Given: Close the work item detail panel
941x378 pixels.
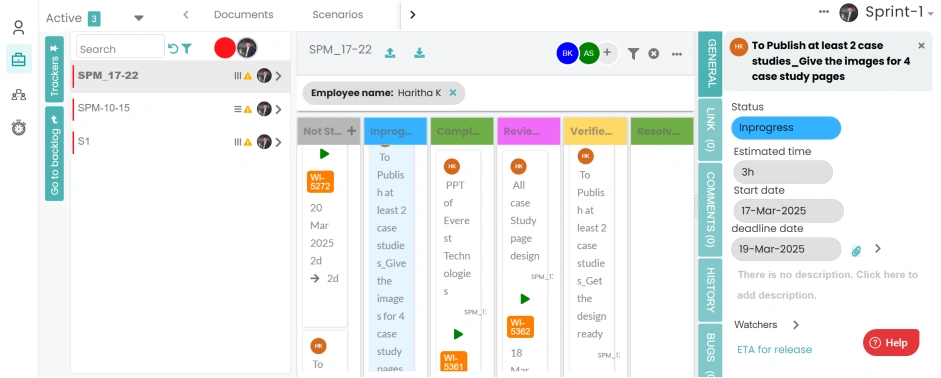Looking at the screenshot, I should pyautogui.click(x=921, y=46).
